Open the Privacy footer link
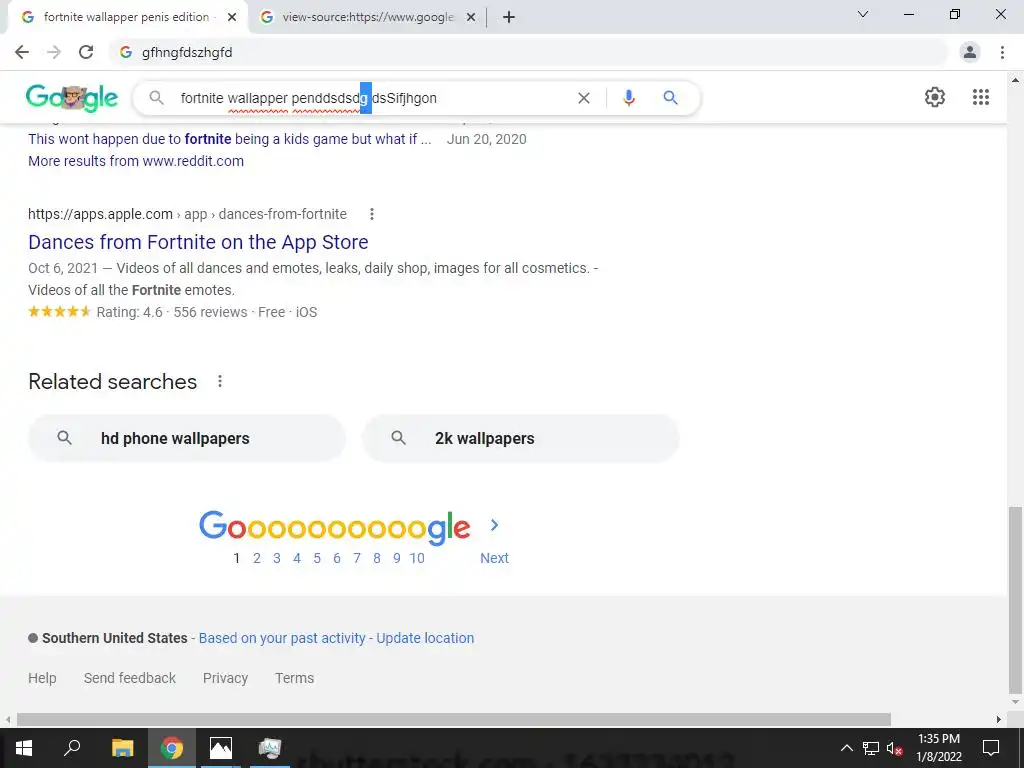This screenshot has width=1024, height=768. click(225, 678)
